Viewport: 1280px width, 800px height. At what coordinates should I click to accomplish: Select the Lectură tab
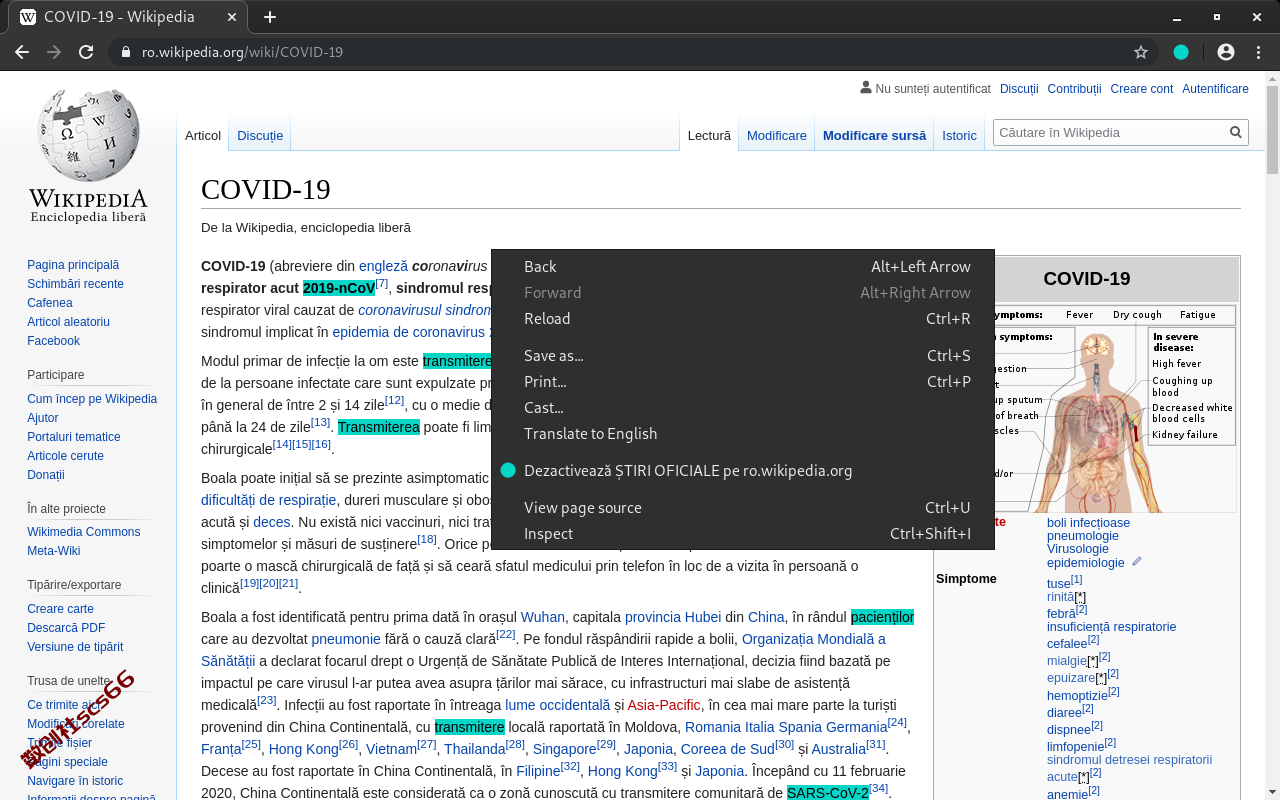coord(709,135)
